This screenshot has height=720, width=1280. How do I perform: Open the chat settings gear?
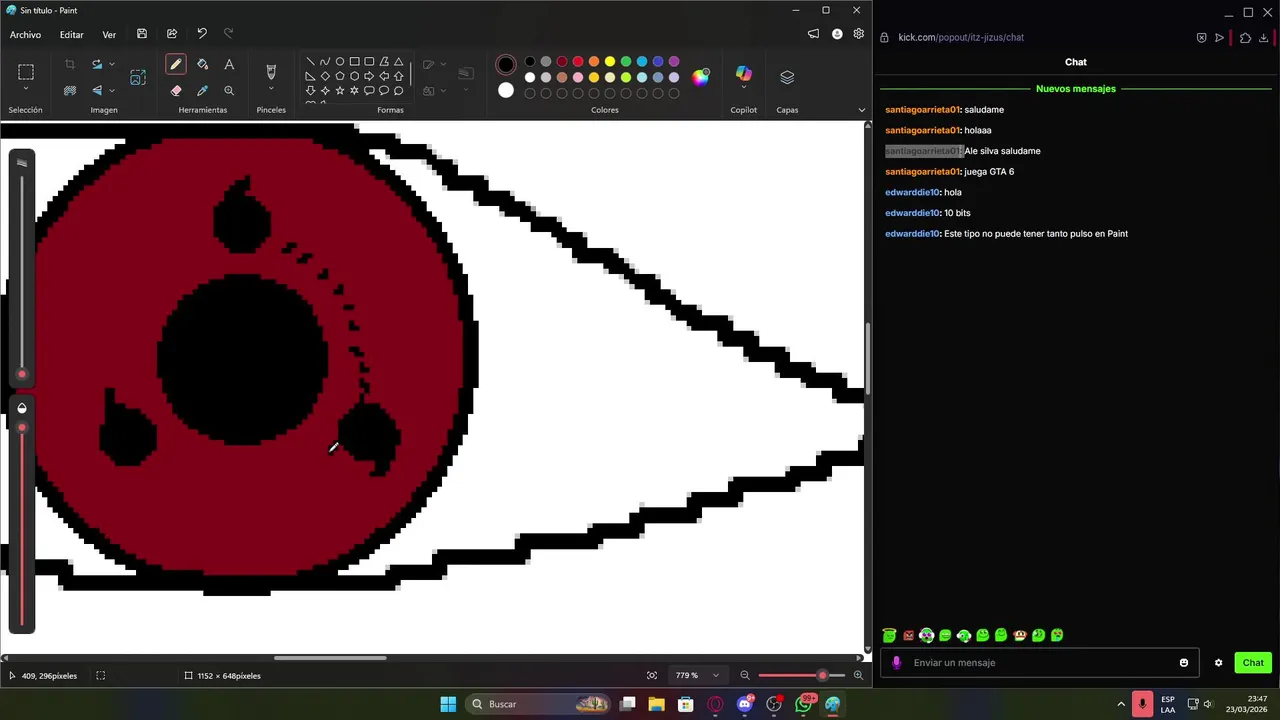[x=1218, y=662]
